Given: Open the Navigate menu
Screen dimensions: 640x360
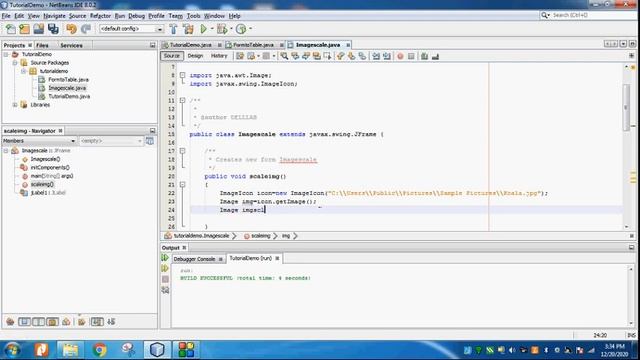Looking at the screenshot, I should click(x=54, y=16).
